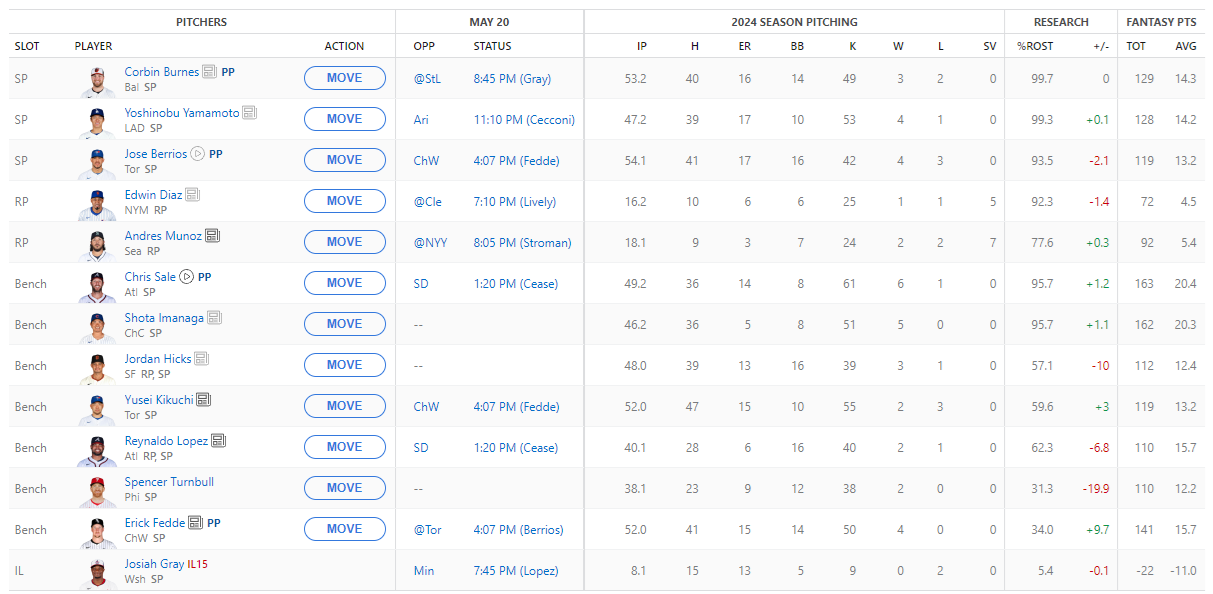Image resolution: width=1213 pixels, height=594 pixels.
Task: Click the MOVE button for Edwin Diaz
Action: pyautogui.click(x=344, y=201)
